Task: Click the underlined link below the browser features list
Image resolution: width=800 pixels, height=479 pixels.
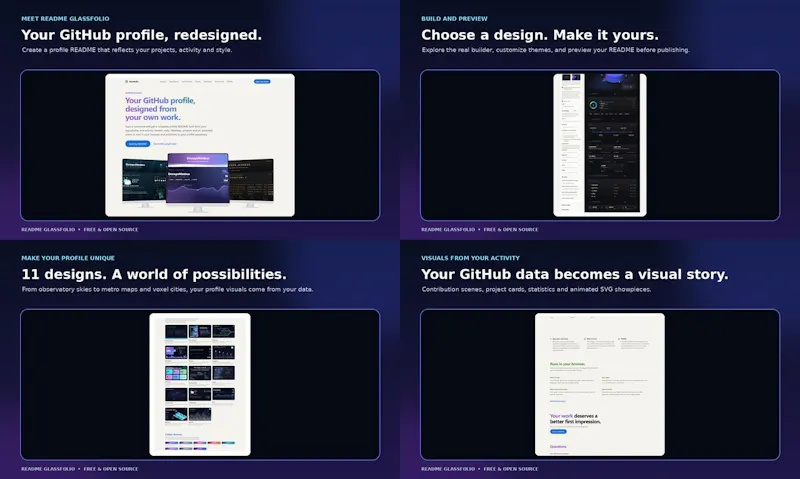Action: click(558, 401)
